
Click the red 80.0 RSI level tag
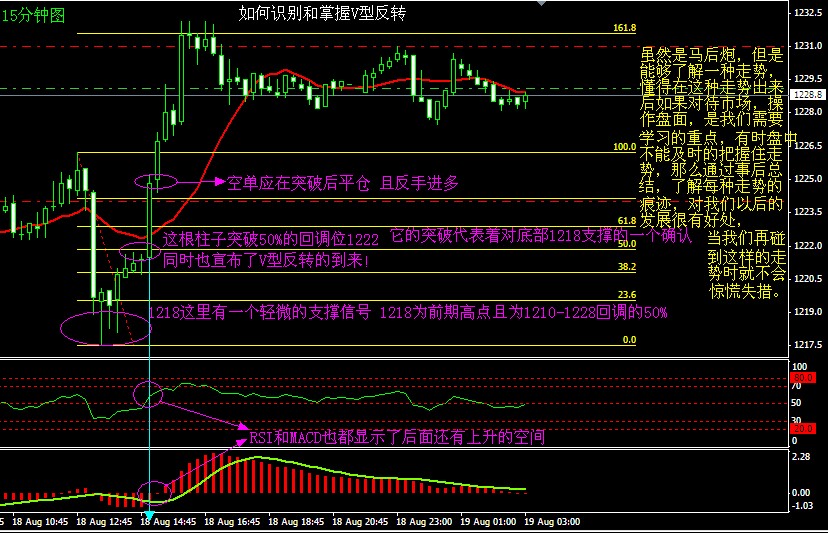(801, 376)
